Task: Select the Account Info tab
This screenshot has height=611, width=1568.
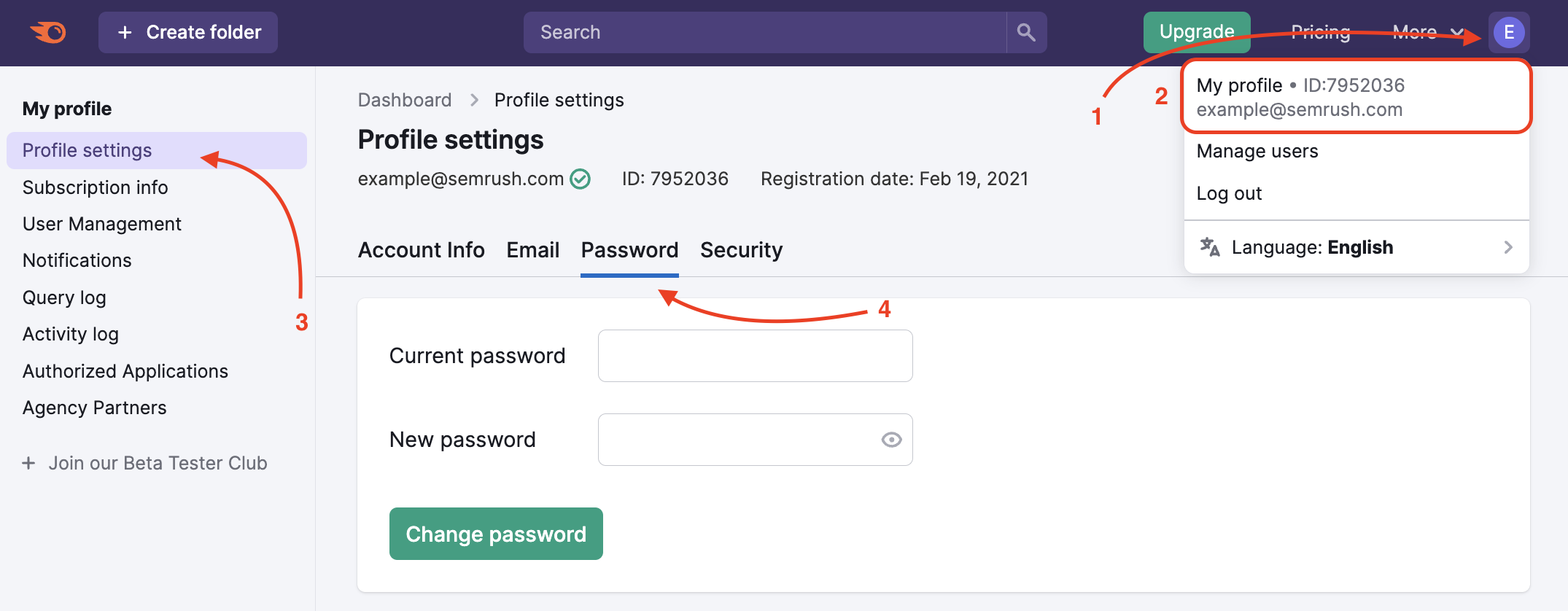Action: tap(421, 249)
